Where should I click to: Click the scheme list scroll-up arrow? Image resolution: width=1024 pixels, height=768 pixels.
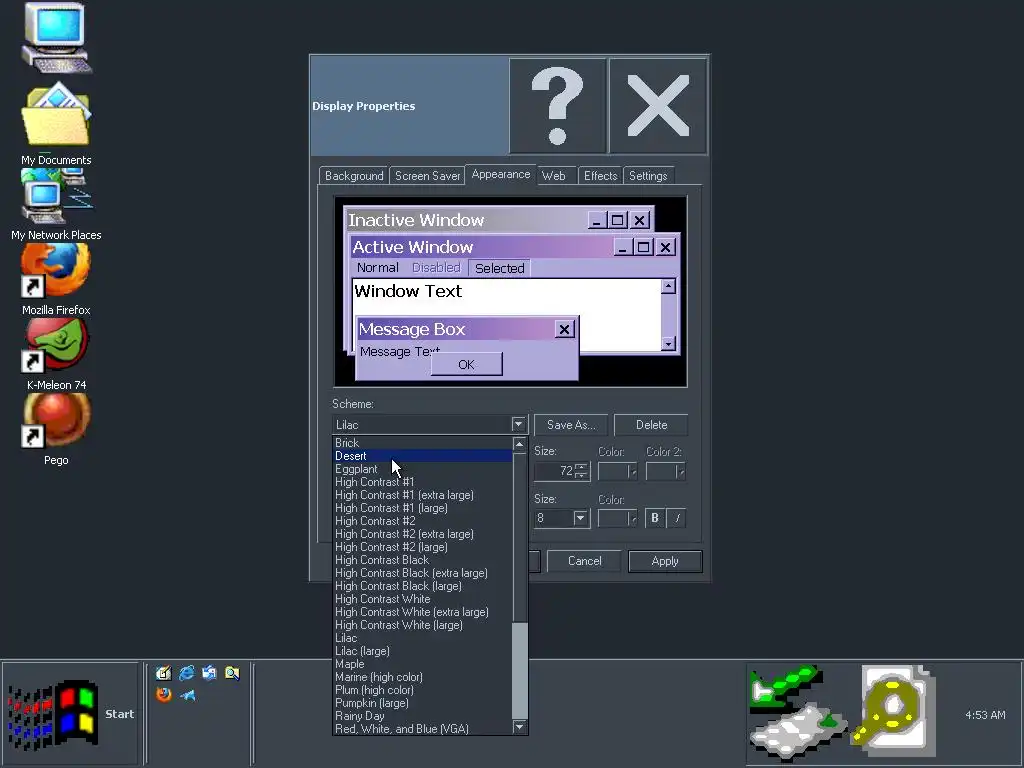point(519,445)
